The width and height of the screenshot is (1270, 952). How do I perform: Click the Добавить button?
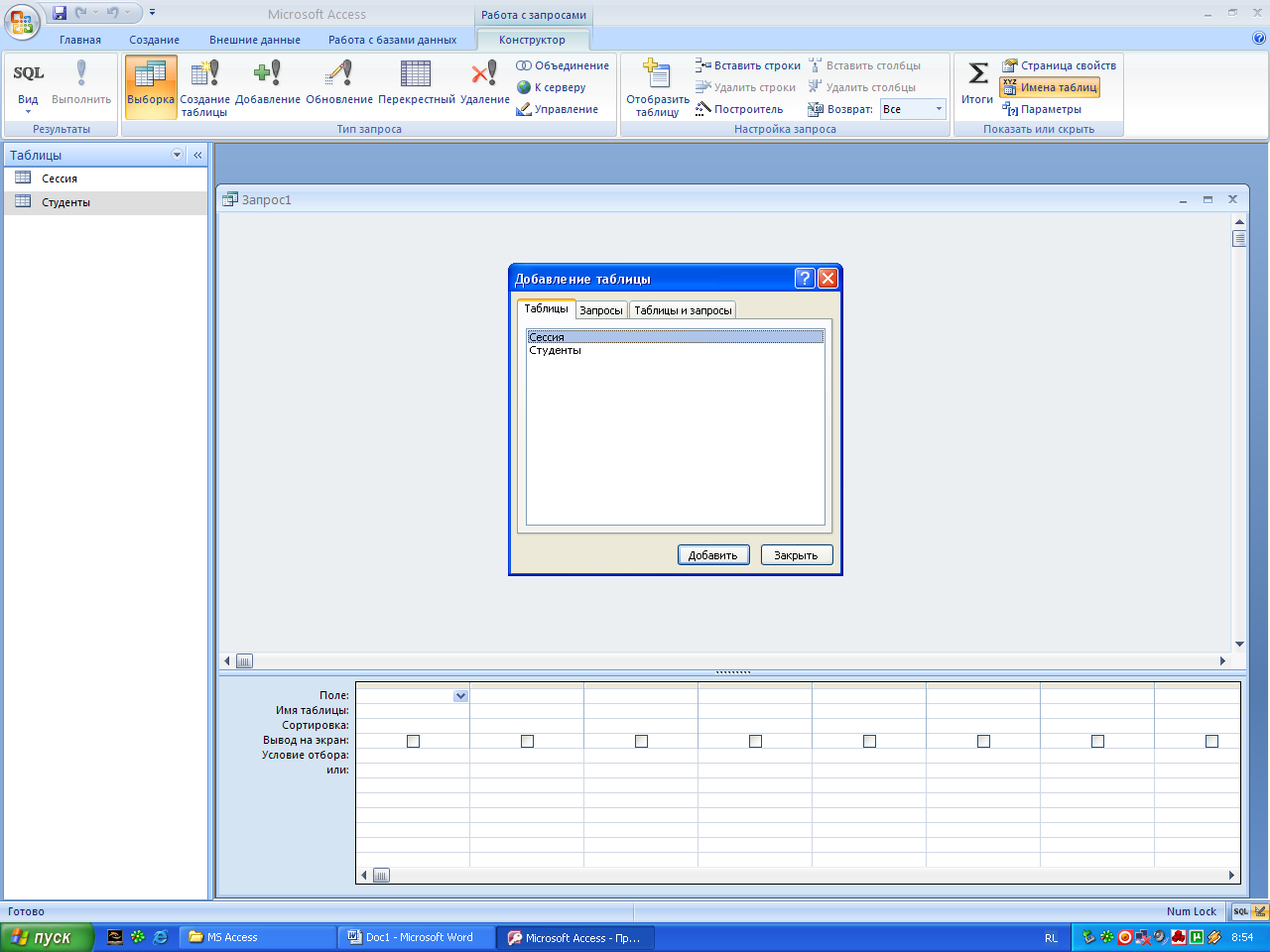(713, 555)
